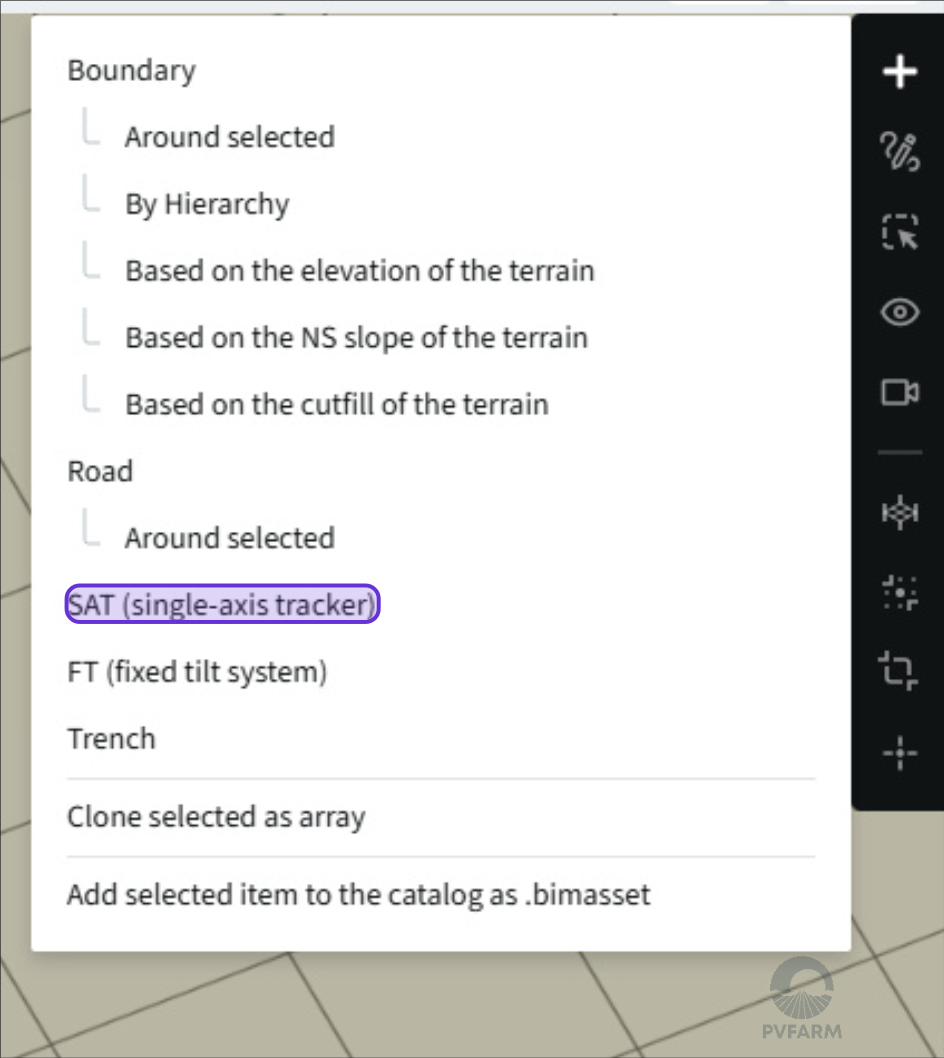
Task: Click Clone selected as array
Action: pos(216,816)
